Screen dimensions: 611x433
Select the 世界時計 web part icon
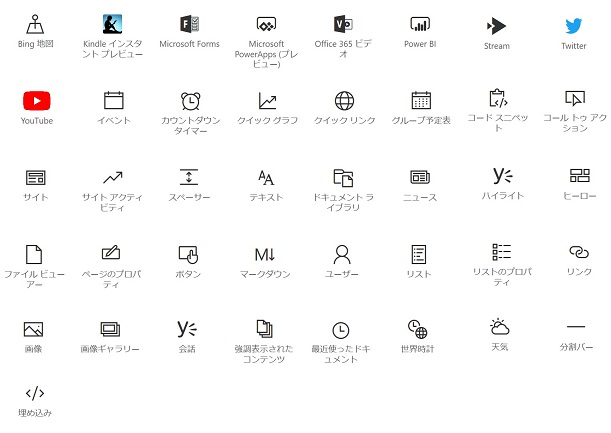(x=417, y=329)
